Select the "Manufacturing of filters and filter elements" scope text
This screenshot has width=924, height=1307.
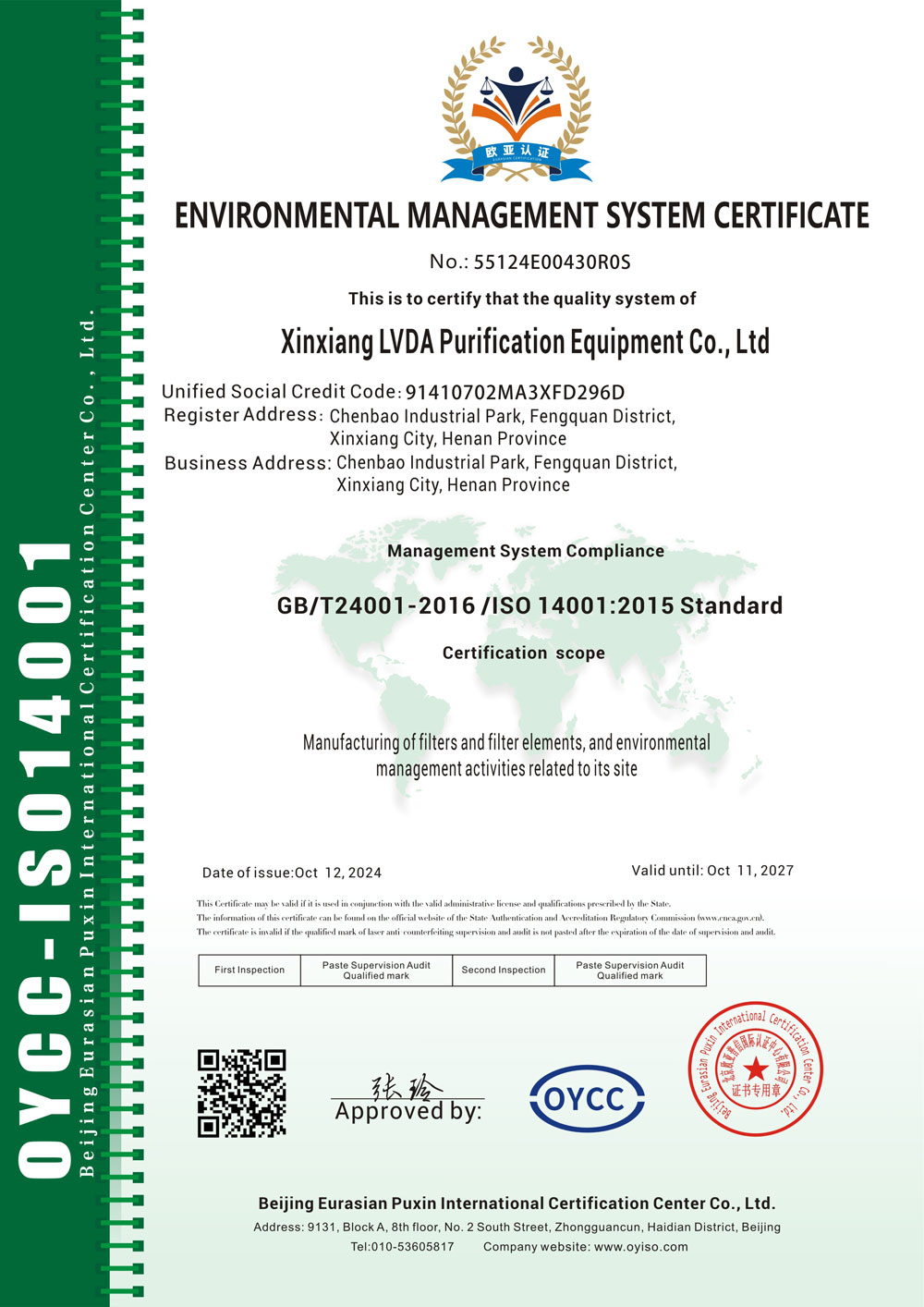(x=506, y=755)
